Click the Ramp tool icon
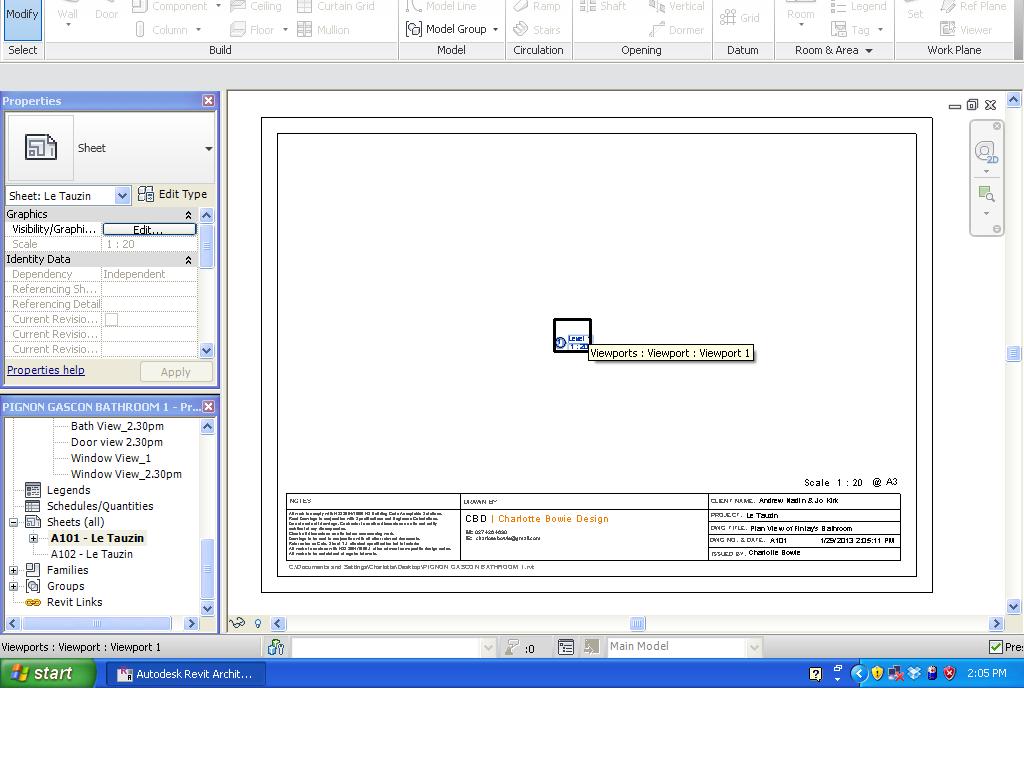This screenshot has height=768, width=1024. click(x=520, y=6)
